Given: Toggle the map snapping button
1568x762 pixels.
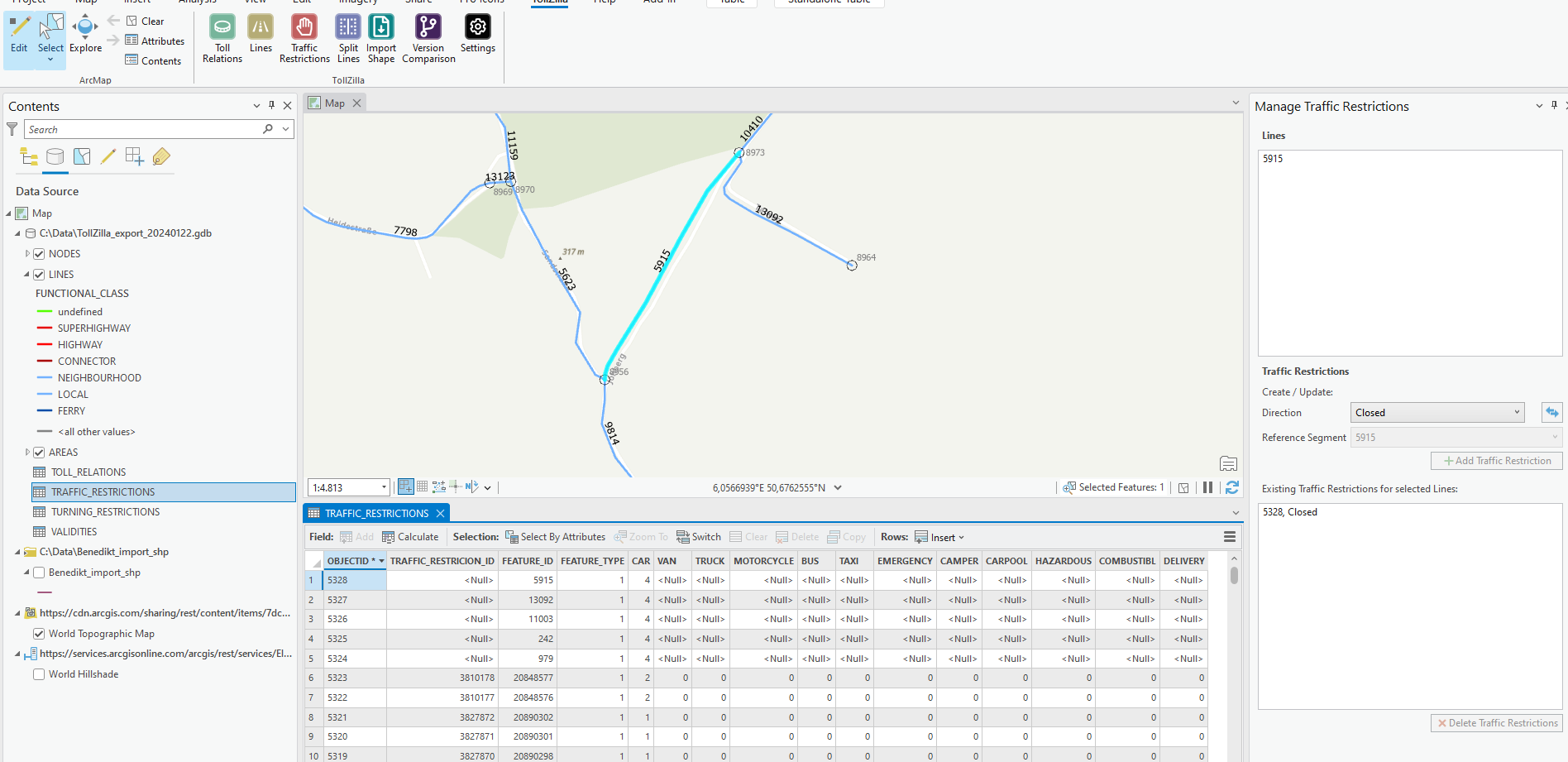Looking at the screenshot, I should coord(406,486).
